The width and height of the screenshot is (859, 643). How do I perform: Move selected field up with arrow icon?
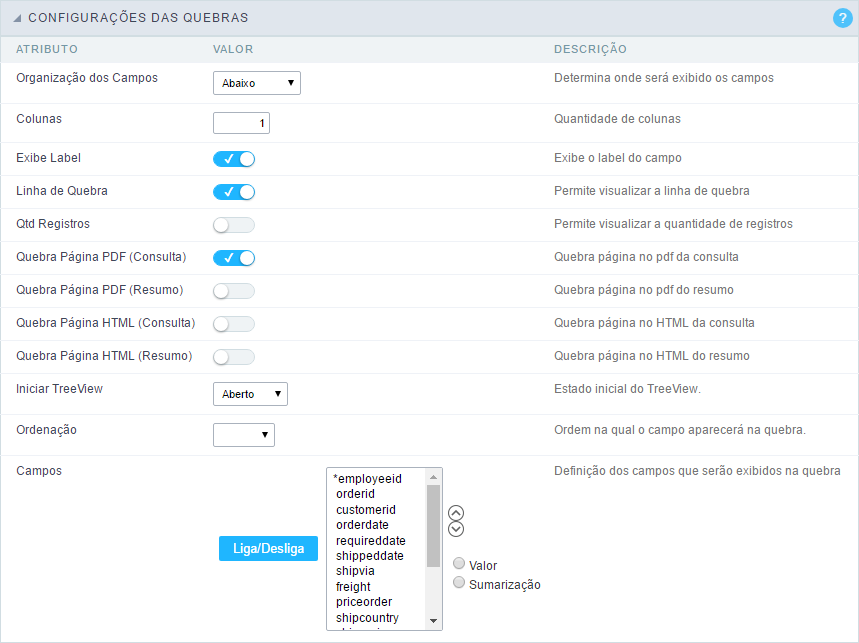pos(456,513)
